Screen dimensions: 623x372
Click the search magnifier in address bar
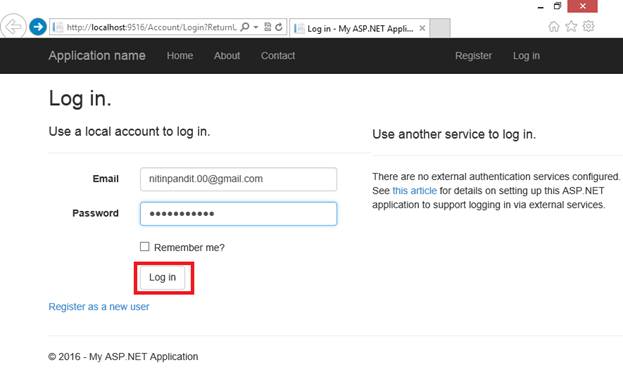point(245,27)
